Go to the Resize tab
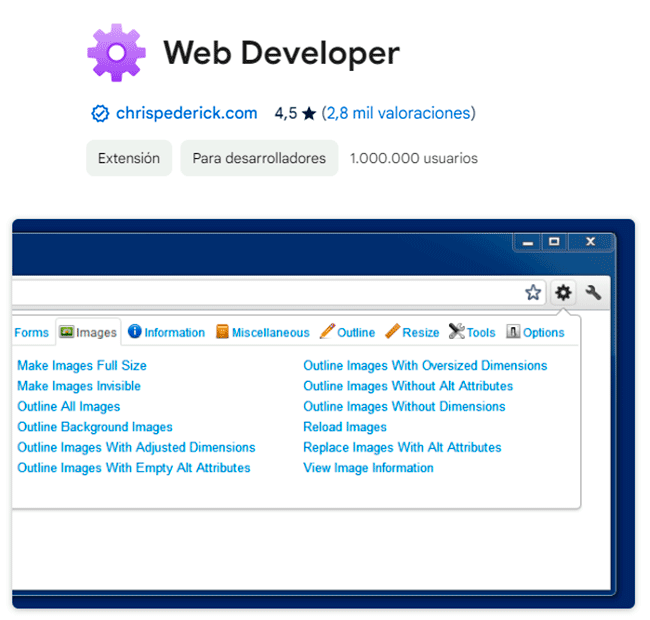The width and height of the screenshot is (650, 620). [412, 332]
